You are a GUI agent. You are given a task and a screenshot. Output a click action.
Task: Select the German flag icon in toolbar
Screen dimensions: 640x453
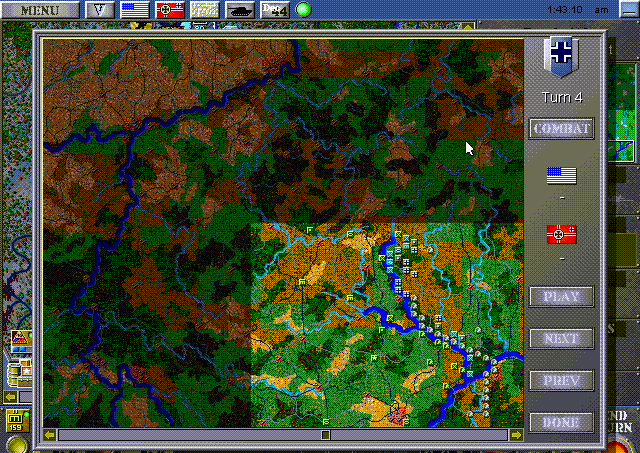click(x=169, y=10)
